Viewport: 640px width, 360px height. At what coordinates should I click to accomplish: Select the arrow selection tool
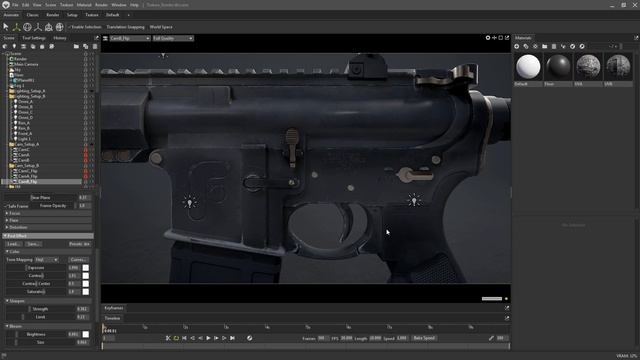[x=6, y=27]
